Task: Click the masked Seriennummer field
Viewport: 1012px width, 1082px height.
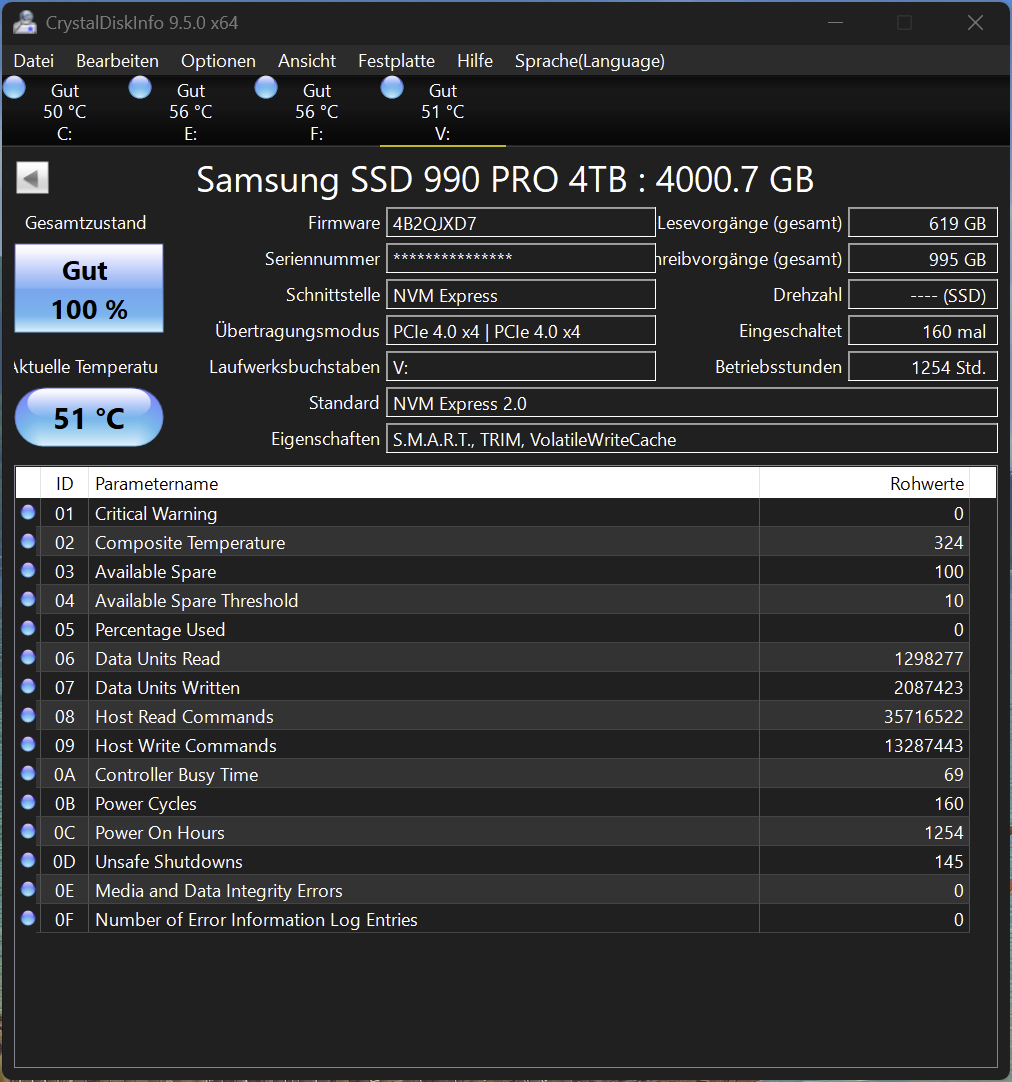Action: click(521, 259)
